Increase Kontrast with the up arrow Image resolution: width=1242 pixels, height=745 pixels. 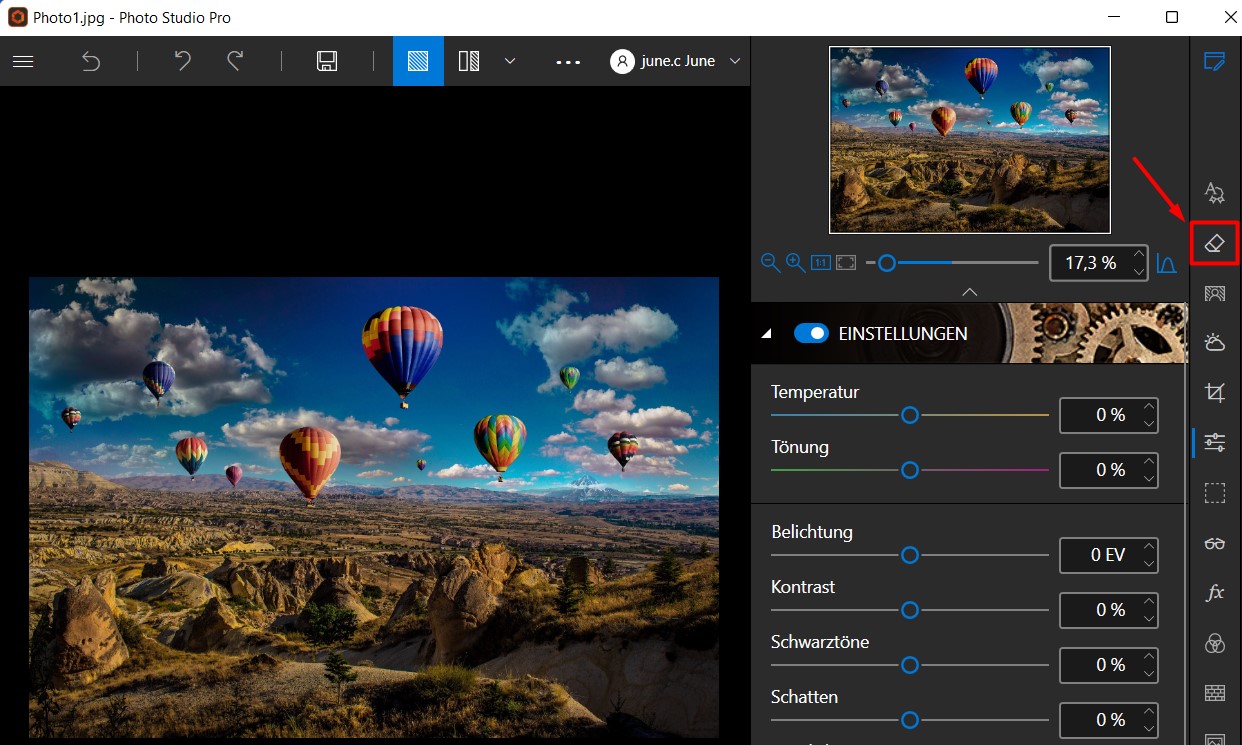(1149, 601)
